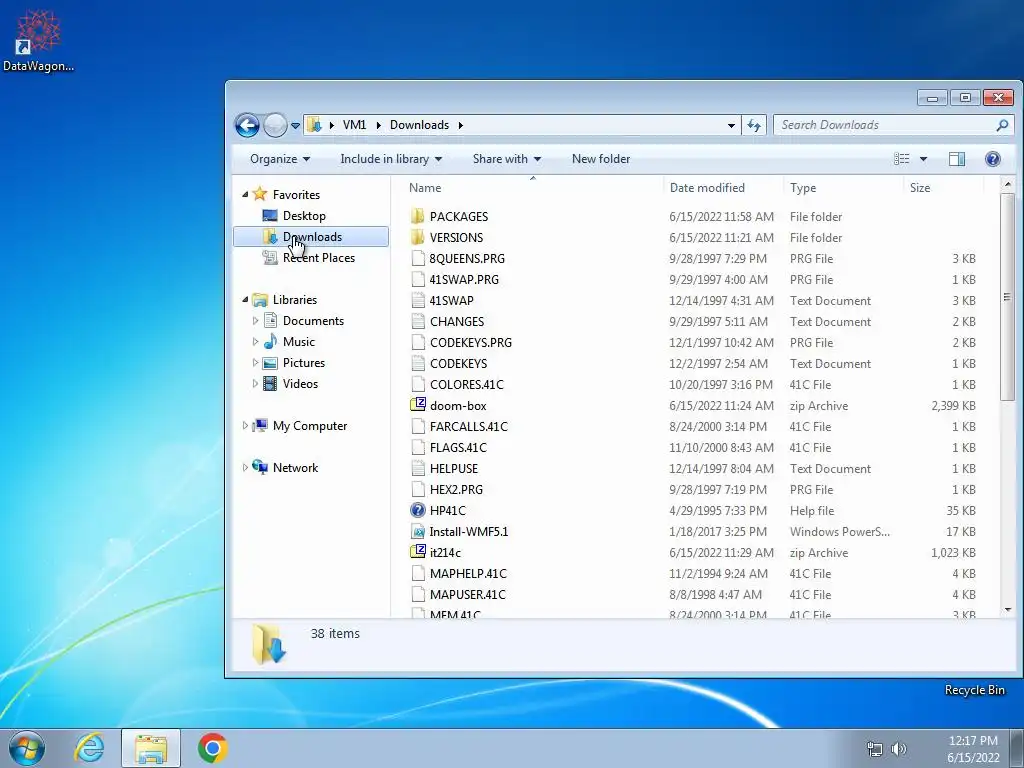Image resolution: width=1024 pixels, height=768 pixels.
Task: Select the CODEKEYS text document icon
Action: point(418,363)
